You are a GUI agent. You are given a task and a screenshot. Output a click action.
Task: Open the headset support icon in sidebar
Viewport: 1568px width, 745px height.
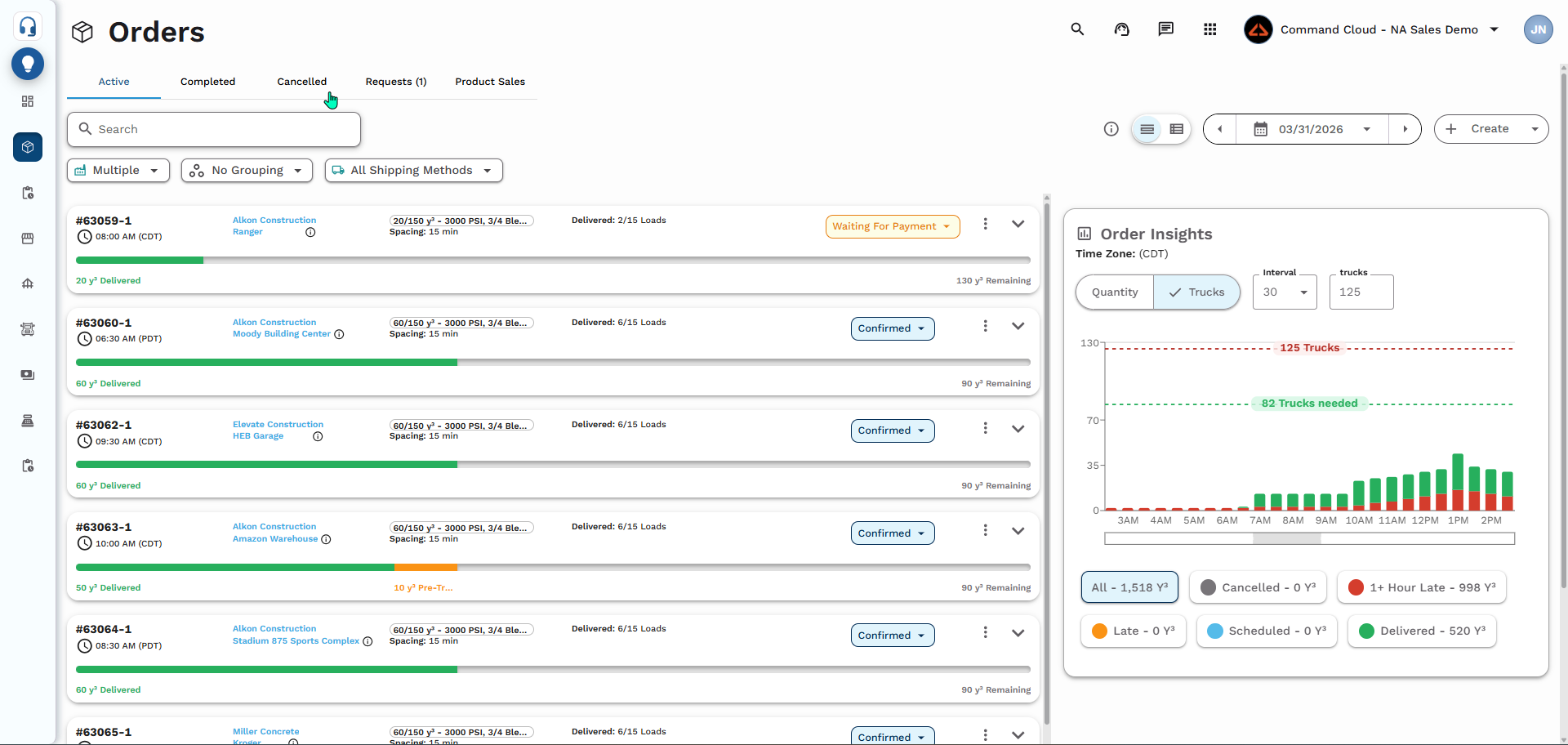pos(28,27)
